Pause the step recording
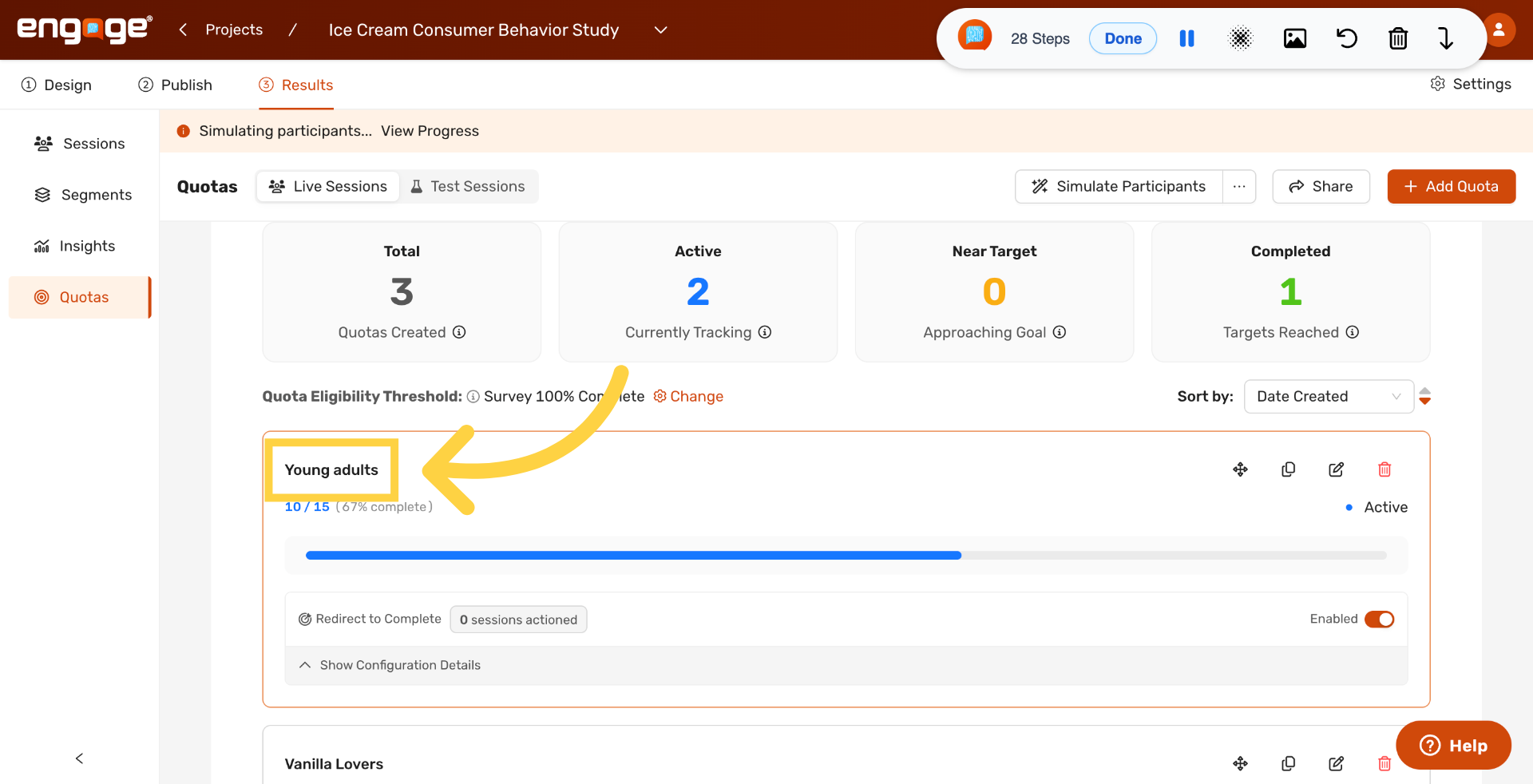Screen dimensions: 1533x784 pyautogui.click(x=1186, y=38)
